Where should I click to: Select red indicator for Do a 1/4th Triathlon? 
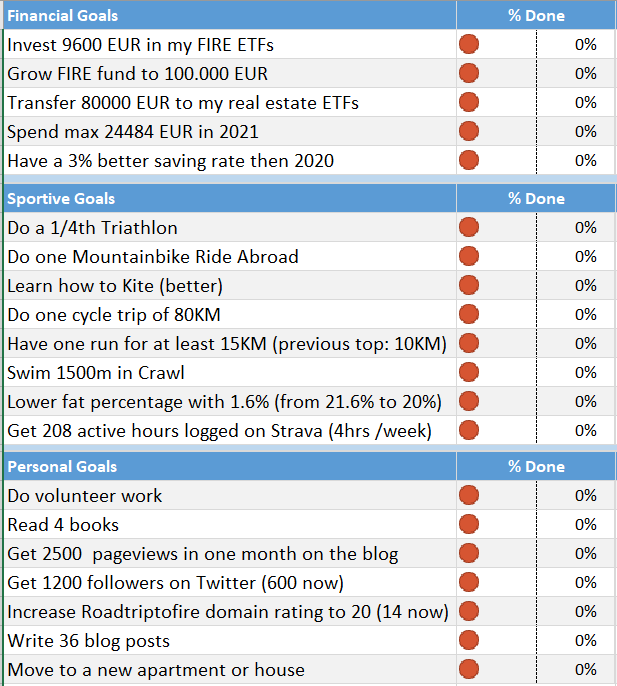(x=468, y=228)
